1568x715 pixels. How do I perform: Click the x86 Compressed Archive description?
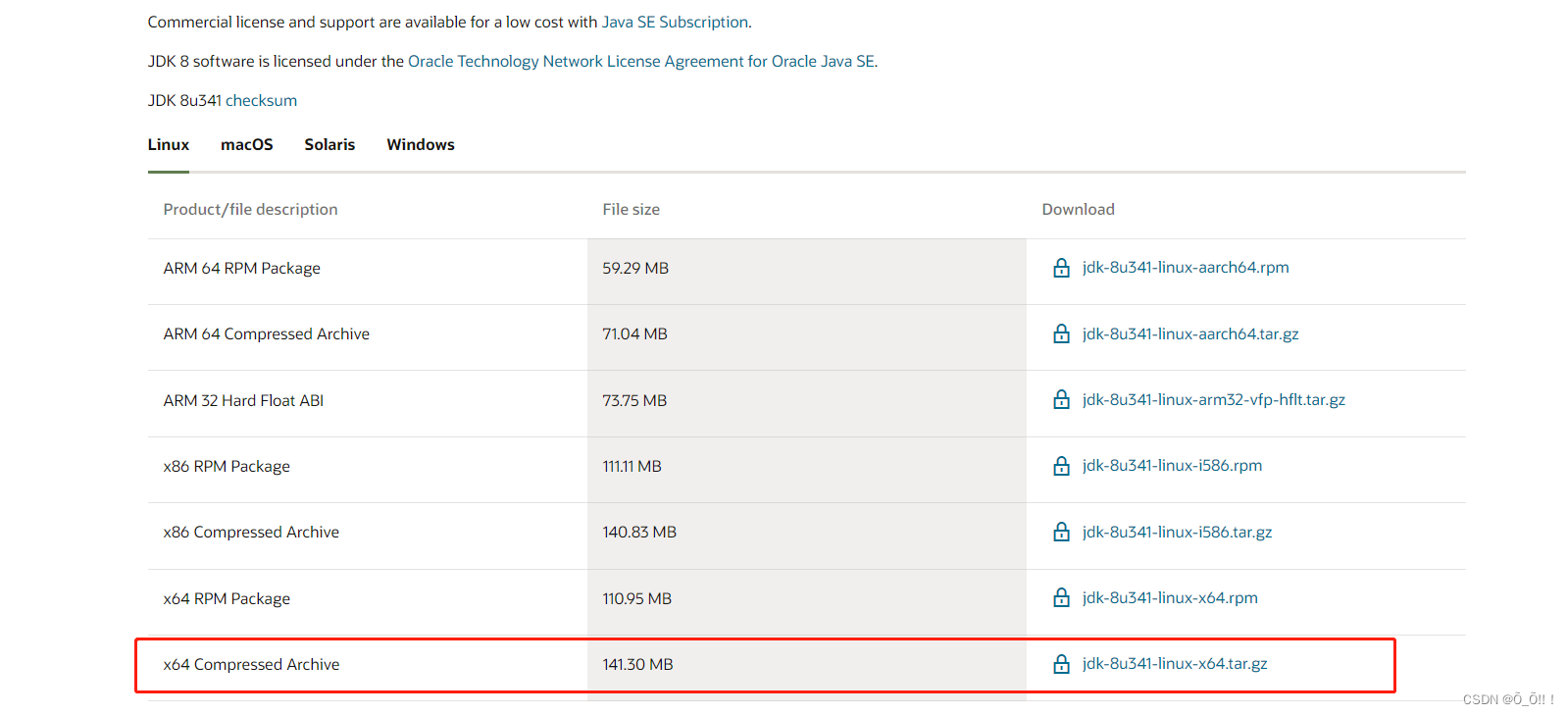click(251, 532)
